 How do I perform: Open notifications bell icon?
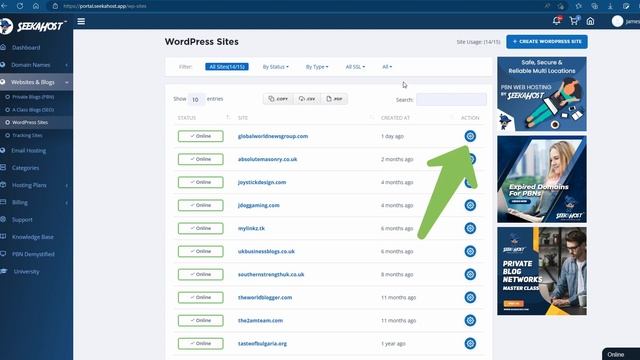(557, 21)
